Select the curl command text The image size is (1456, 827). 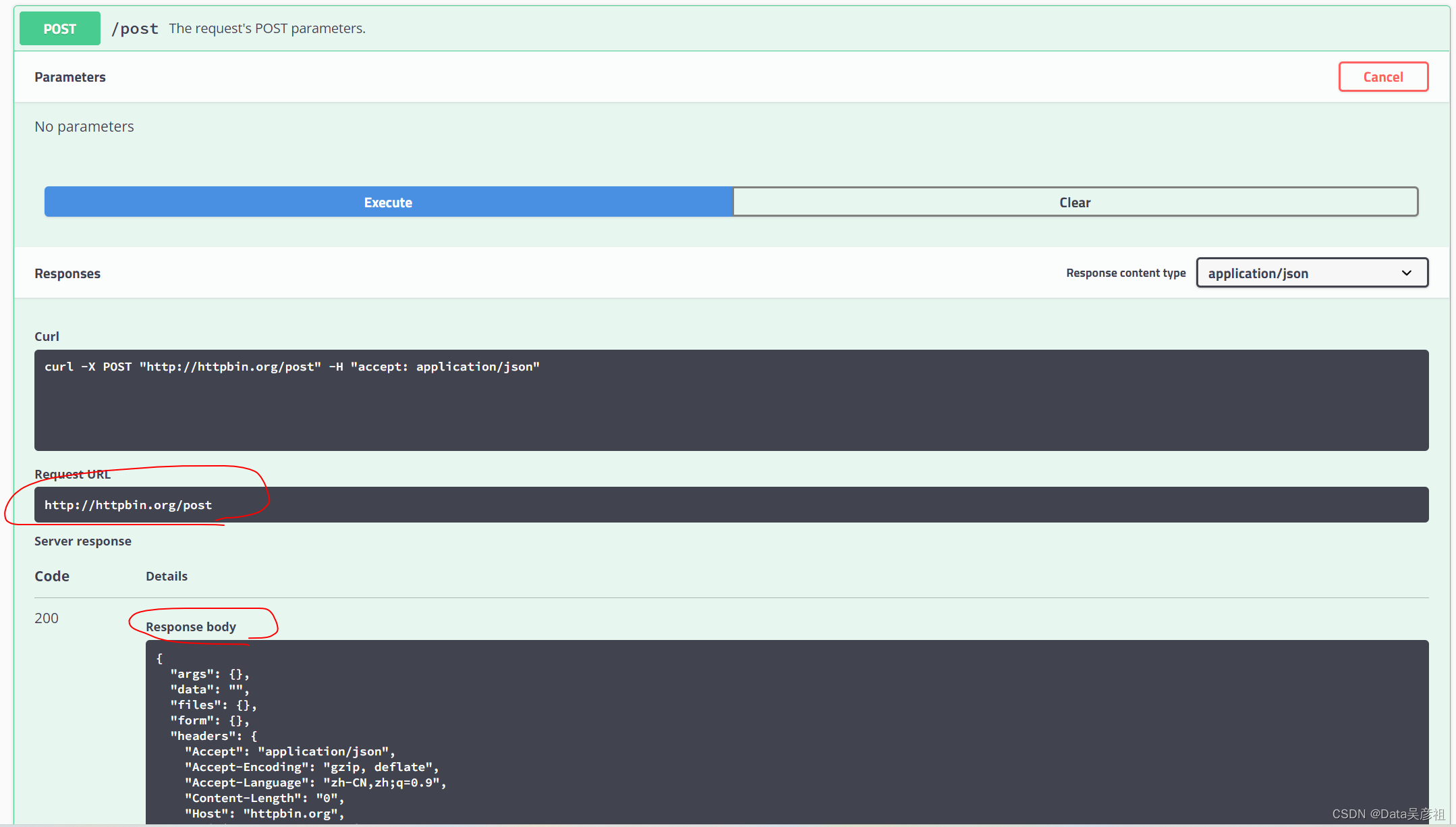[292, 367]
